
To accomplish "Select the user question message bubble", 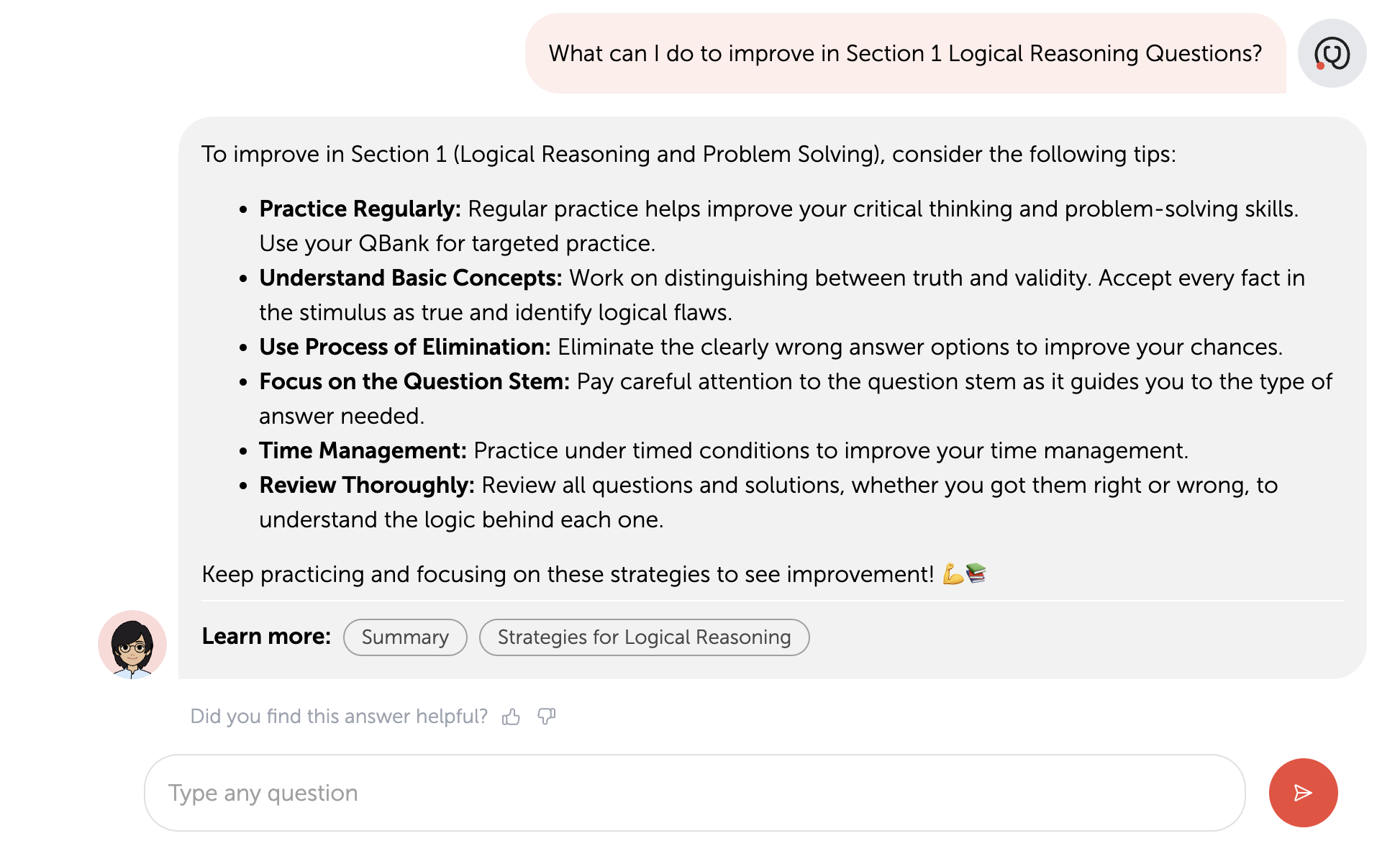I will click(x=905, y=53).
